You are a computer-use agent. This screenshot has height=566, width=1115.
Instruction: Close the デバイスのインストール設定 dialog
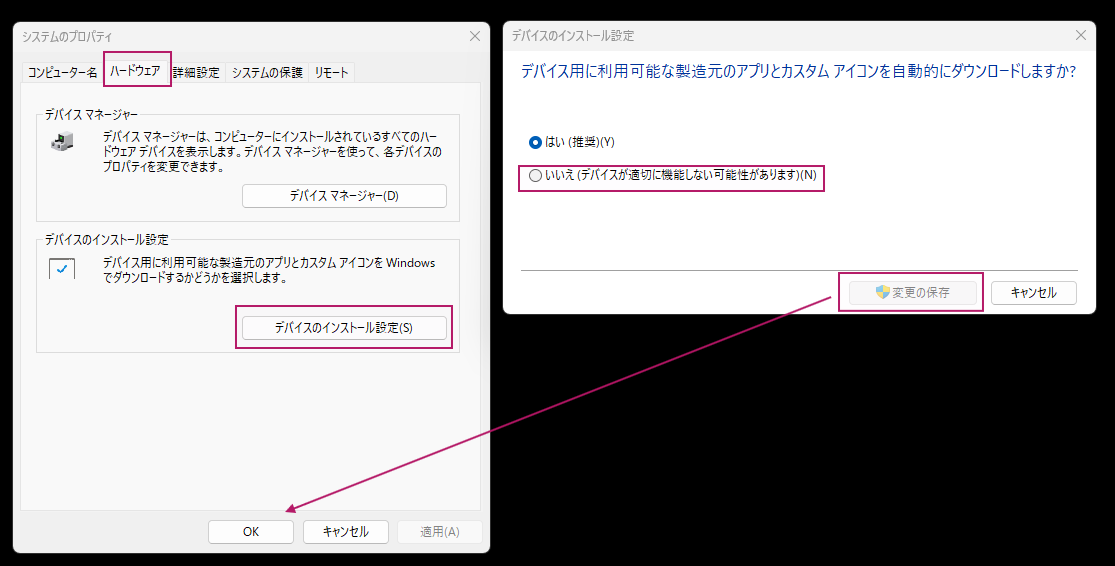click(x=1080, y=36)
